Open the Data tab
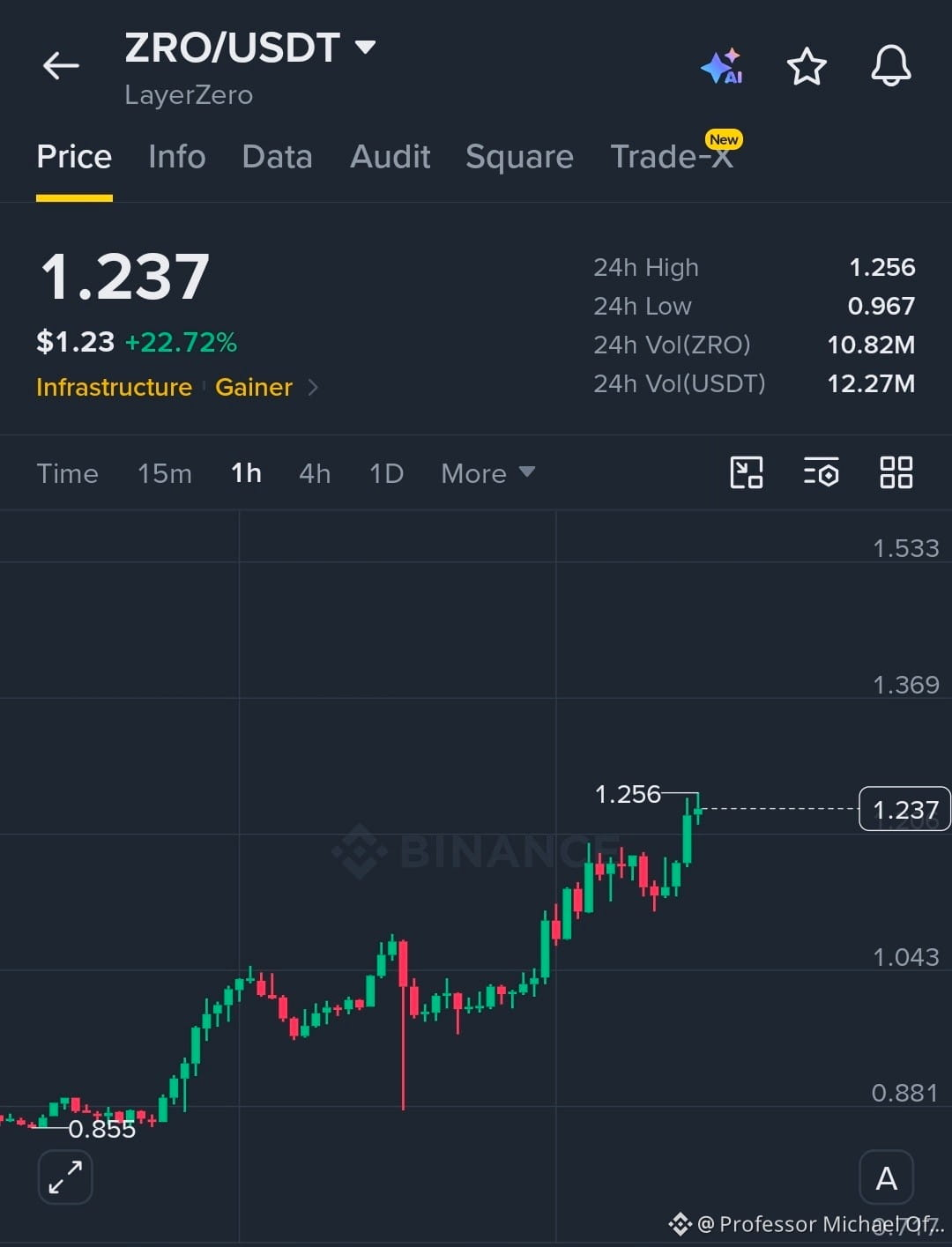This screenshot has width=952, height=1247. tap(277, 156)
